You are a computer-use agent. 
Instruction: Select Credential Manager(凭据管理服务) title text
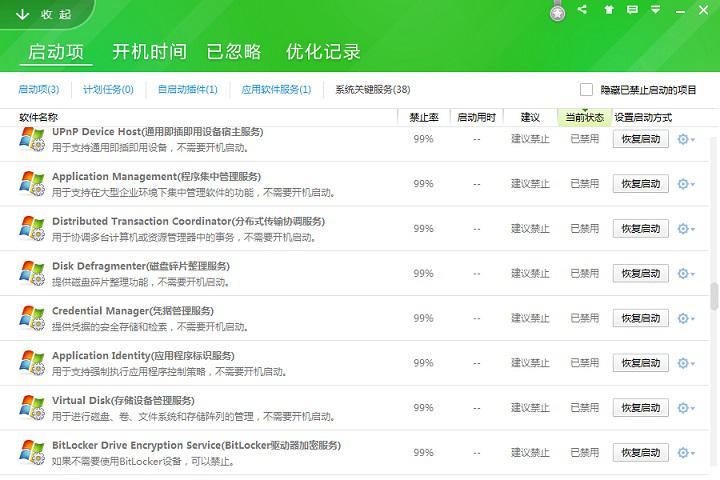133,311
